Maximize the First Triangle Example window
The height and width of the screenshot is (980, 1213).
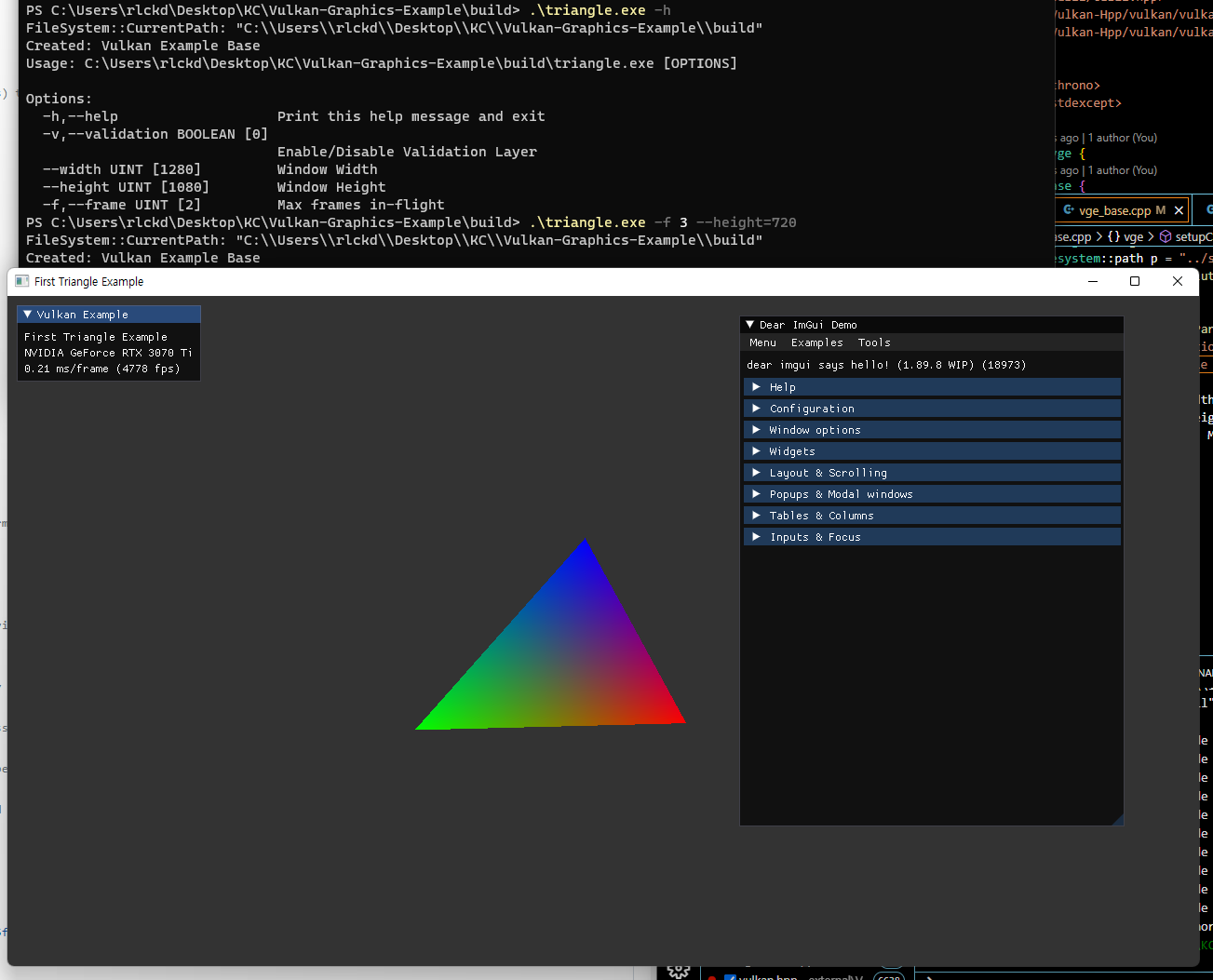pos(1135,281)
